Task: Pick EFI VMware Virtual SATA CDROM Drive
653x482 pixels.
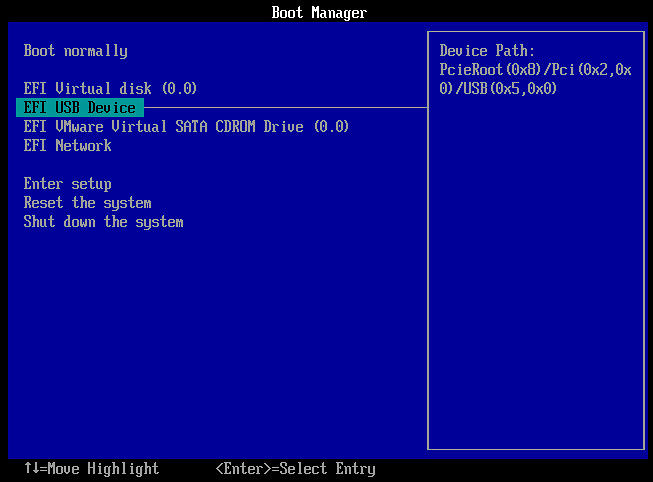Action: [186, 126]
